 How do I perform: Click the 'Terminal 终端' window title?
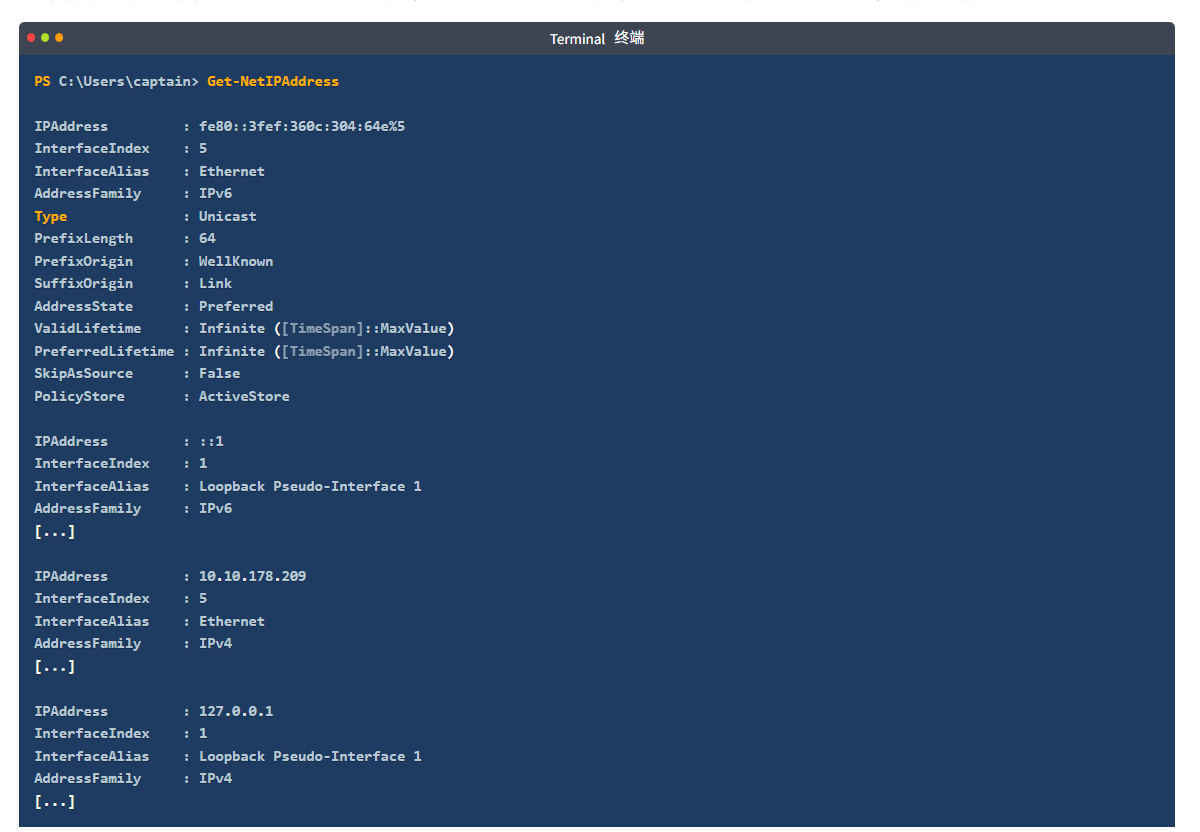click(597, 38)
